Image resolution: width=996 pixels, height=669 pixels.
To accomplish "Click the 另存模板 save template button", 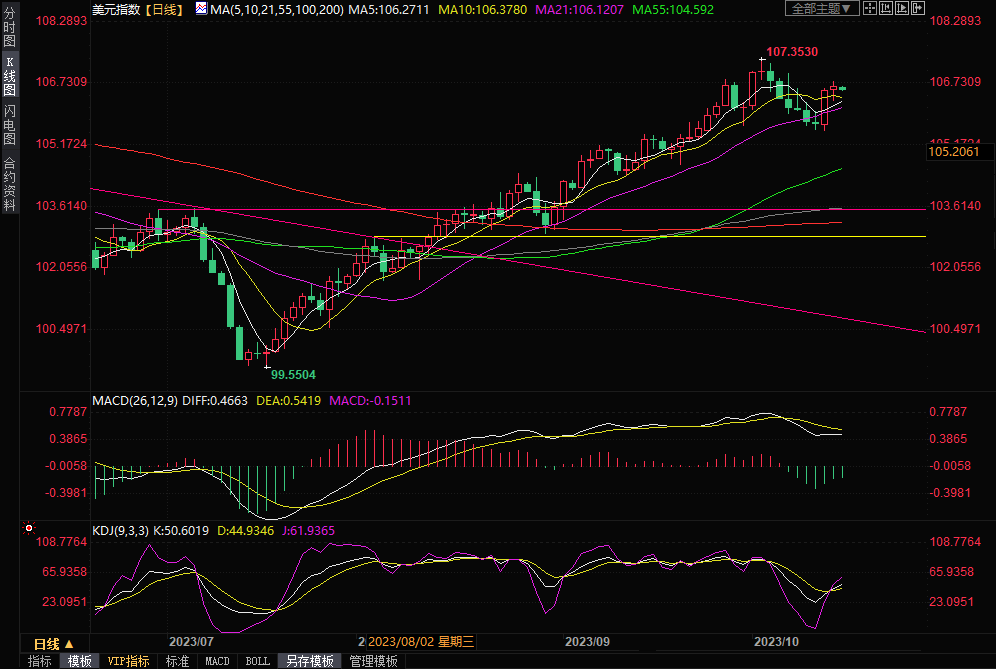I will coord(309,661).
